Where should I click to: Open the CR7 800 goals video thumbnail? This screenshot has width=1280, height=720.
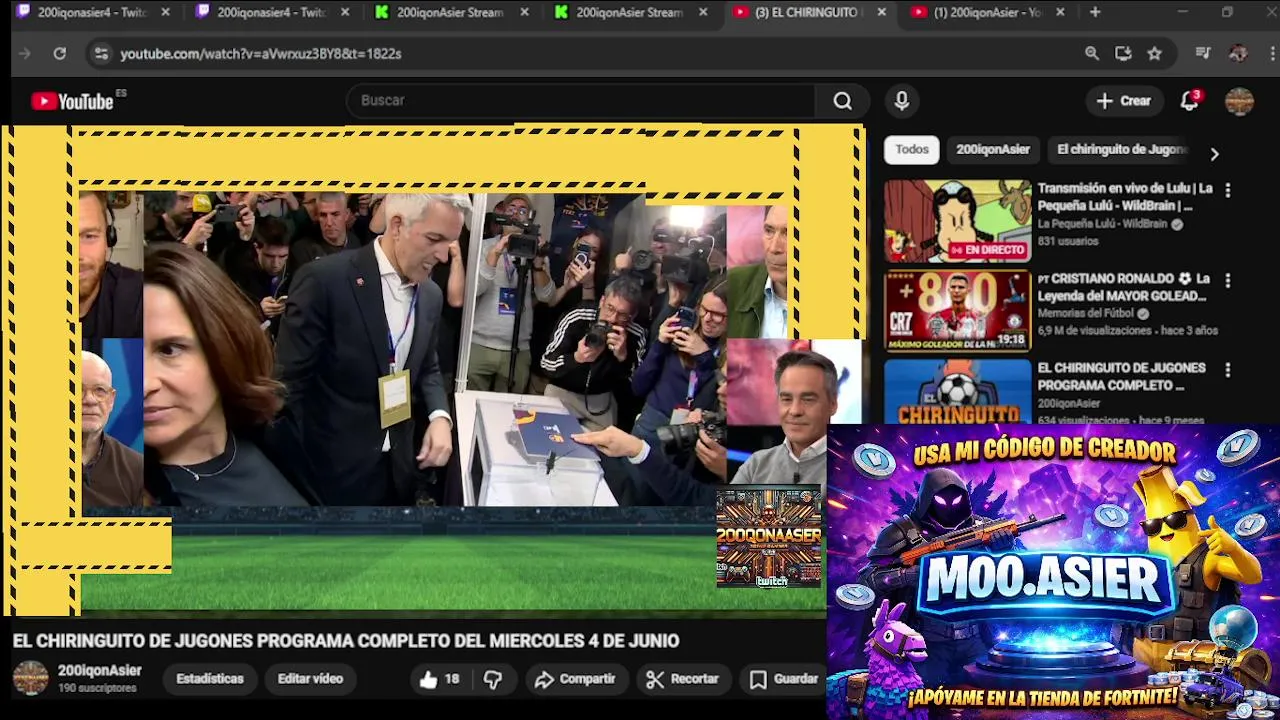(957, 311)
